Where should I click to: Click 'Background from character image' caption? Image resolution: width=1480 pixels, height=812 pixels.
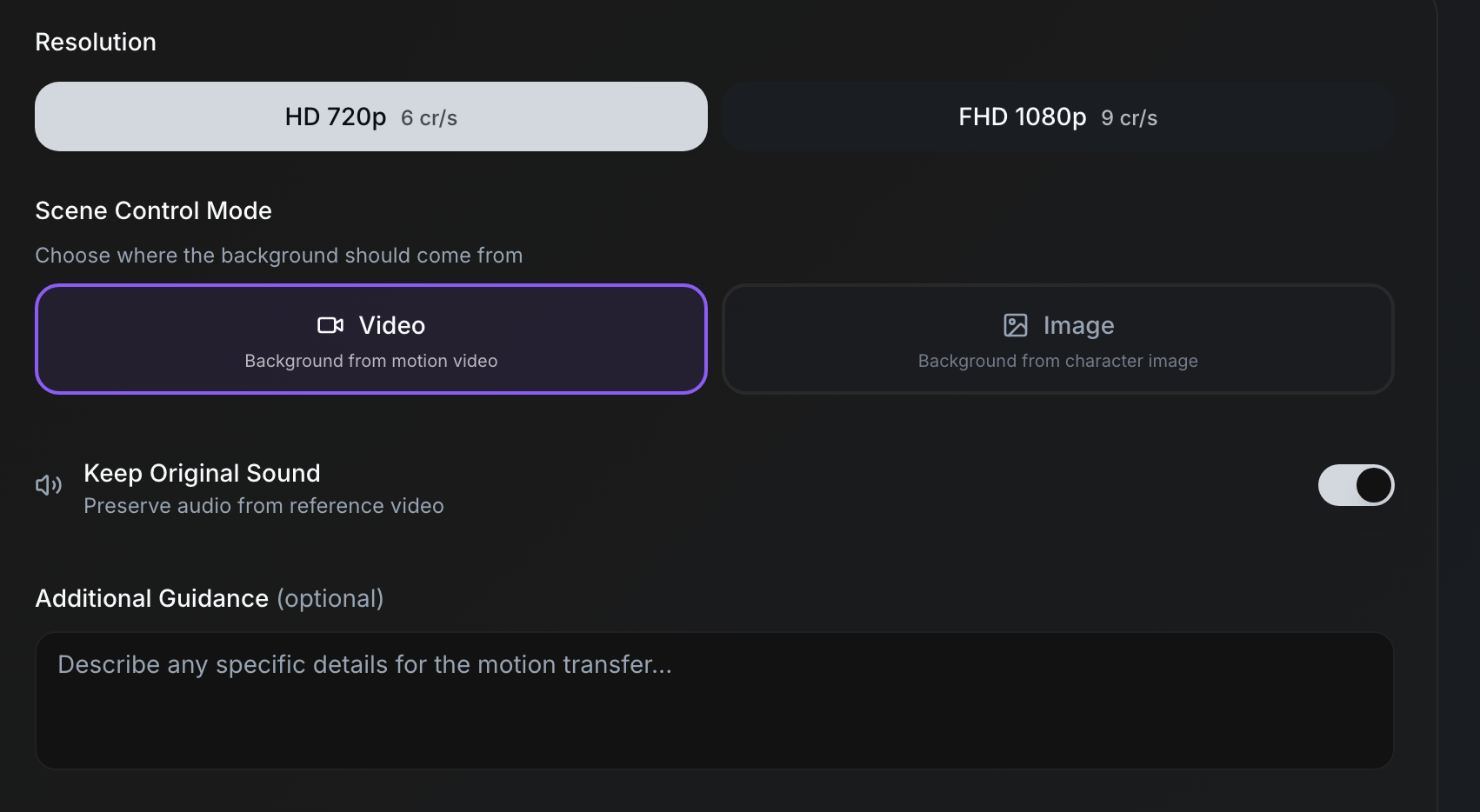pos(1058,361)
